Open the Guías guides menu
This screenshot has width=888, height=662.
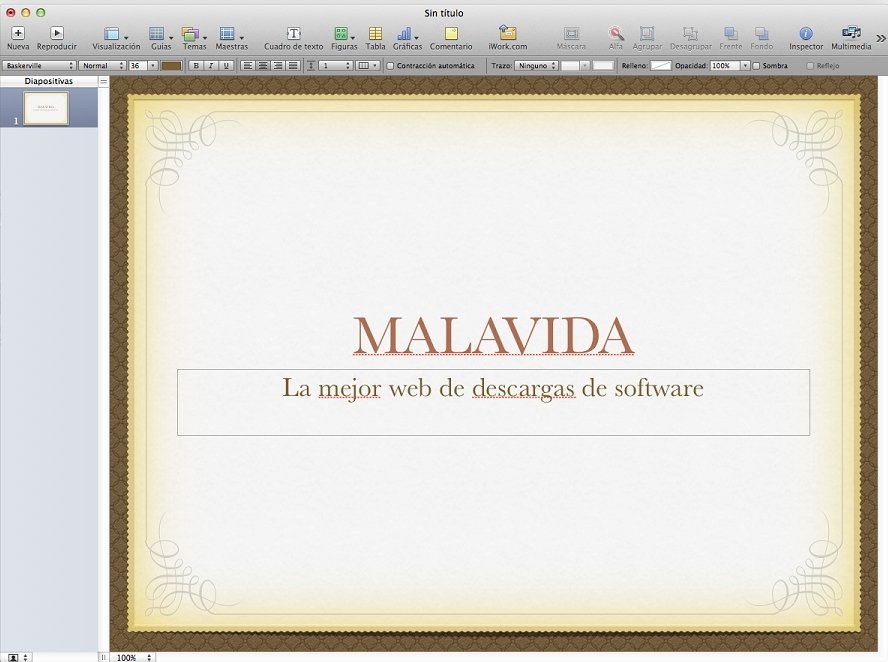161,38
